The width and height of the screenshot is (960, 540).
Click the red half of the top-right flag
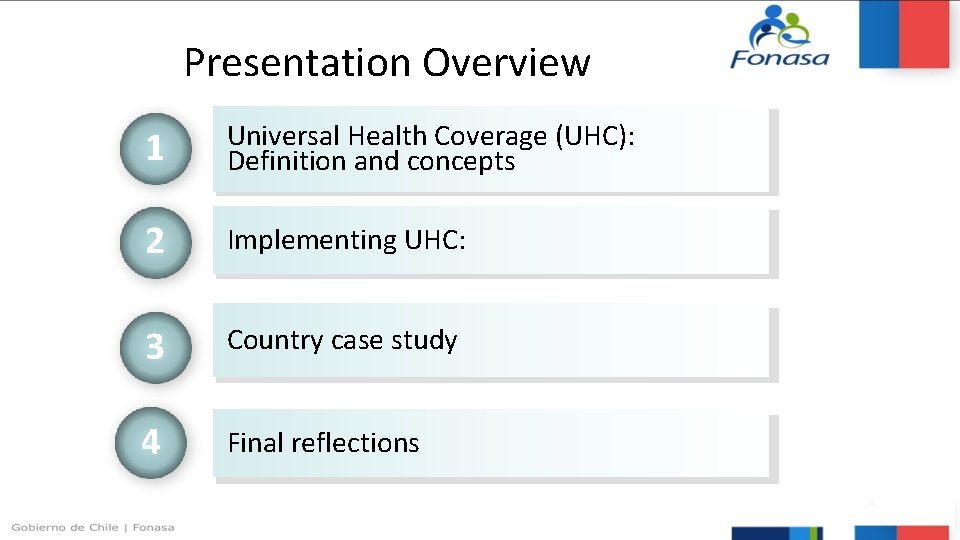point(924,33)
